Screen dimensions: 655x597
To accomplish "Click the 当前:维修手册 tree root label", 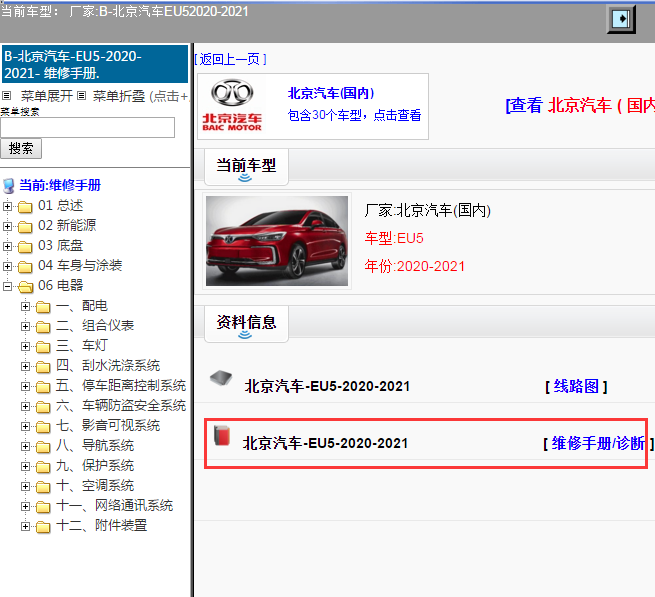I will (x=60, y=185).
